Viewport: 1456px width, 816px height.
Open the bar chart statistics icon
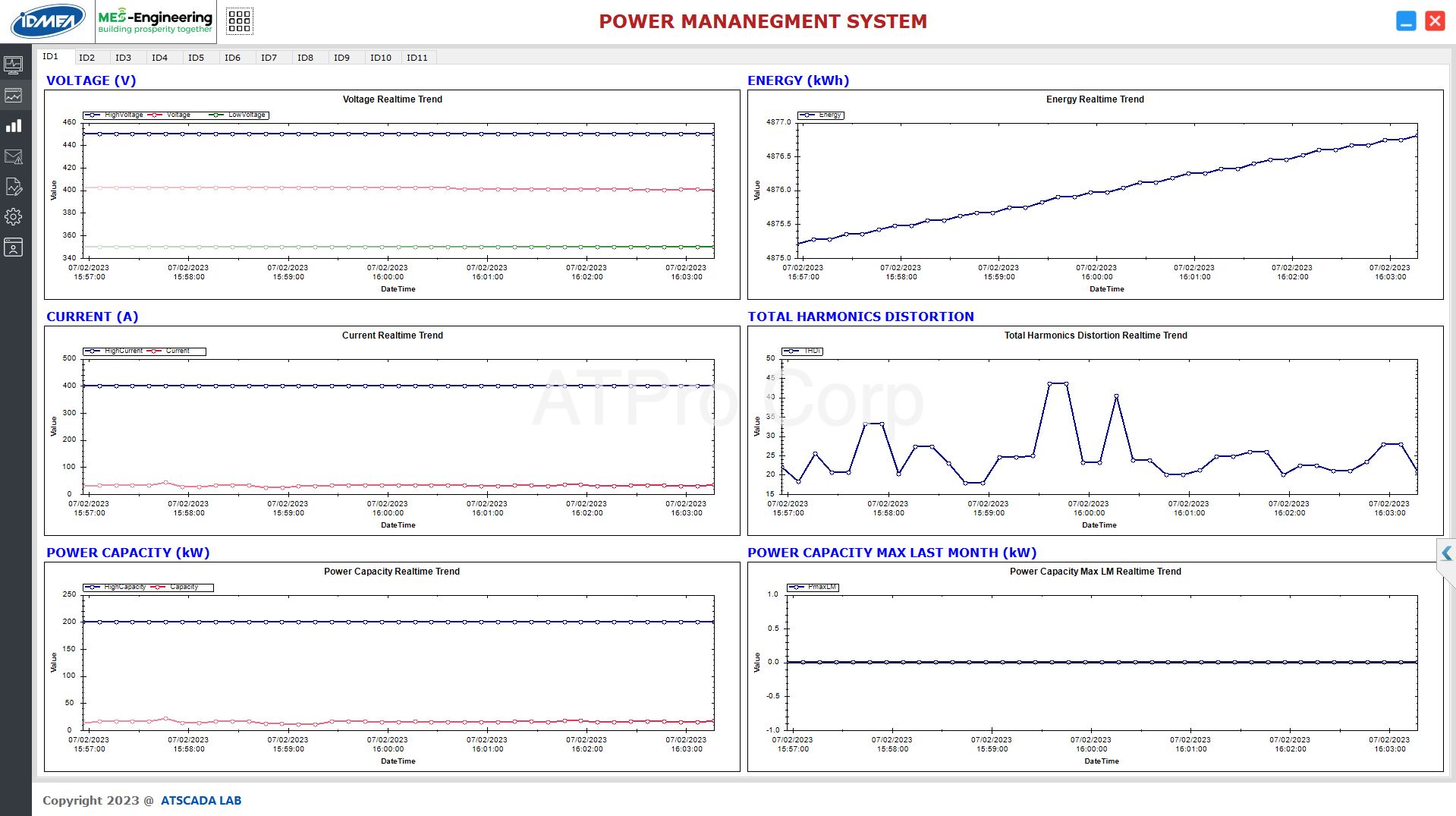[x=14, y=126]
